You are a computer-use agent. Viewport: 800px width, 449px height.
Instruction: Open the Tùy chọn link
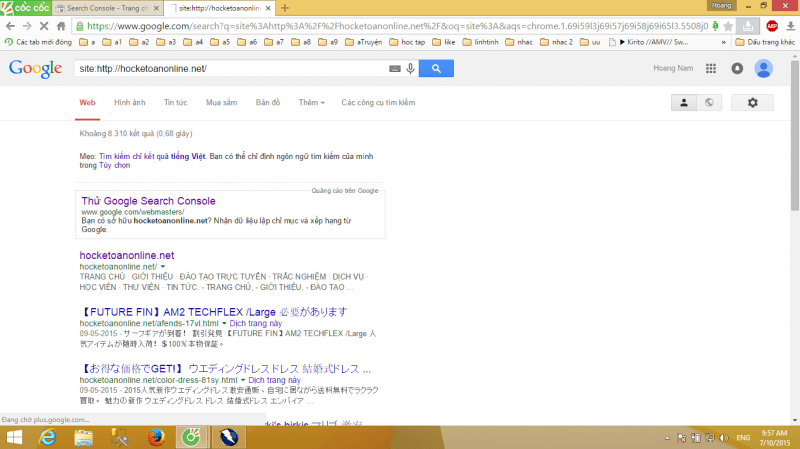114,165
